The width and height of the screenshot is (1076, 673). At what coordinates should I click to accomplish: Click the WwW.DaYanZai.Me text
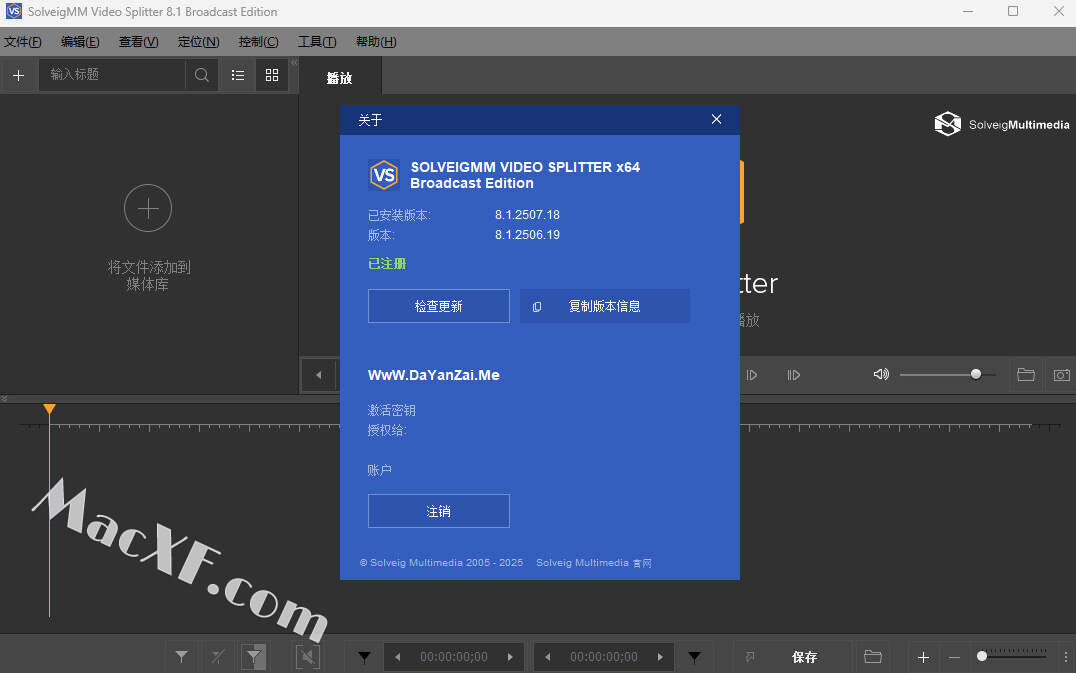(434, 375)
